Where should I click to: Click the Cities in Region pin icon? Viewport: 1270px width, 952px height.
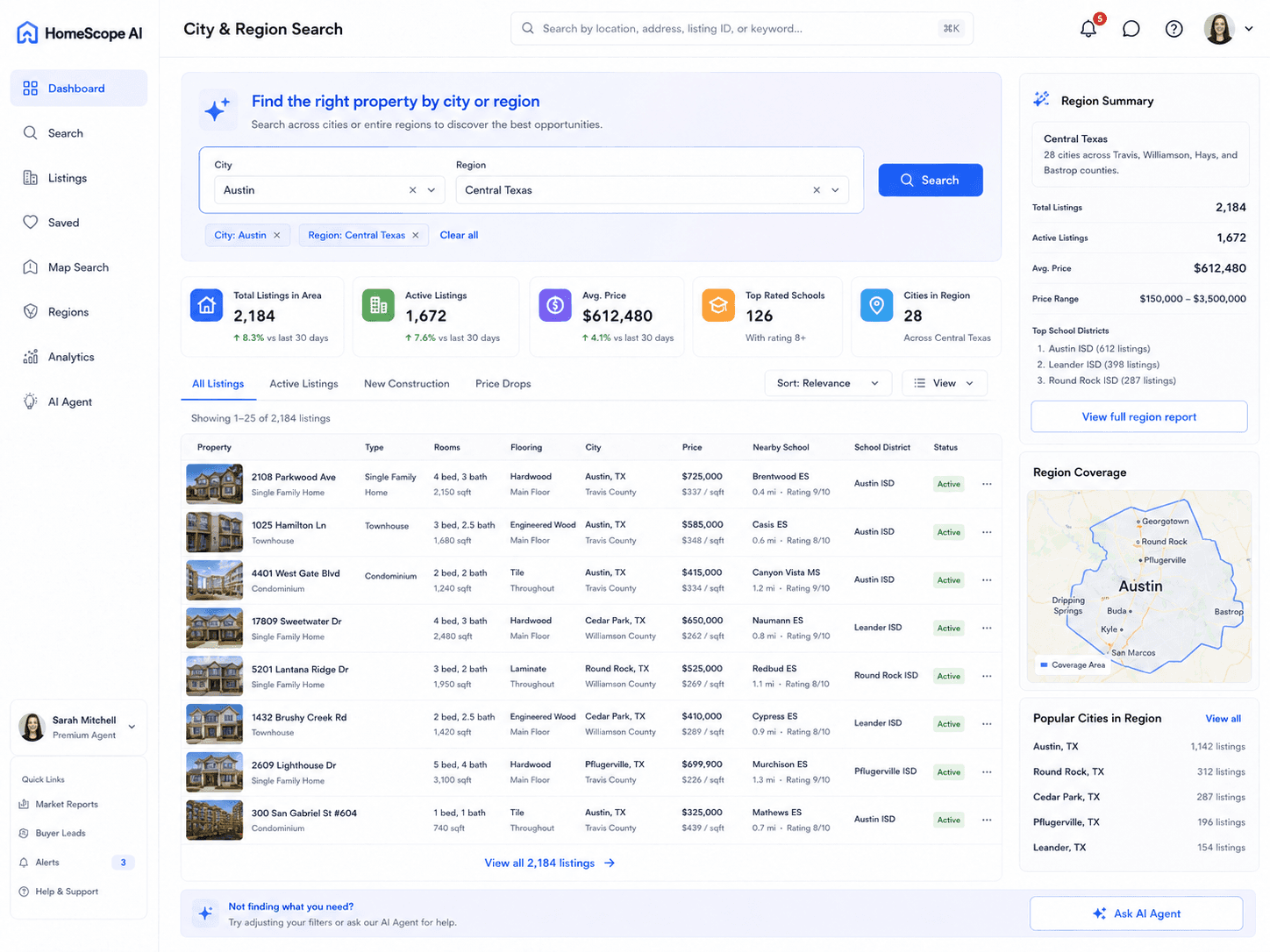click(876, 305)
